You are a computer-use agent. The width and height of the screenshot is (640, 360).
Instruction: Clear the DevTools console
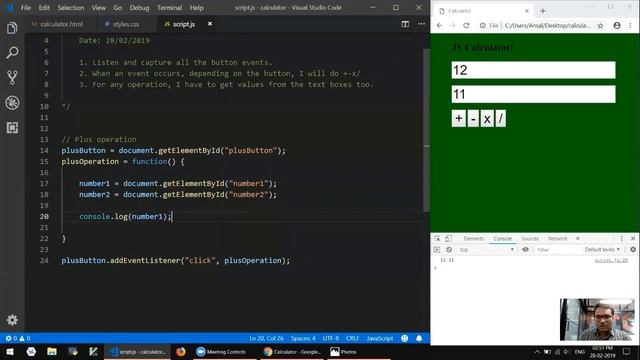pos(449,249)
